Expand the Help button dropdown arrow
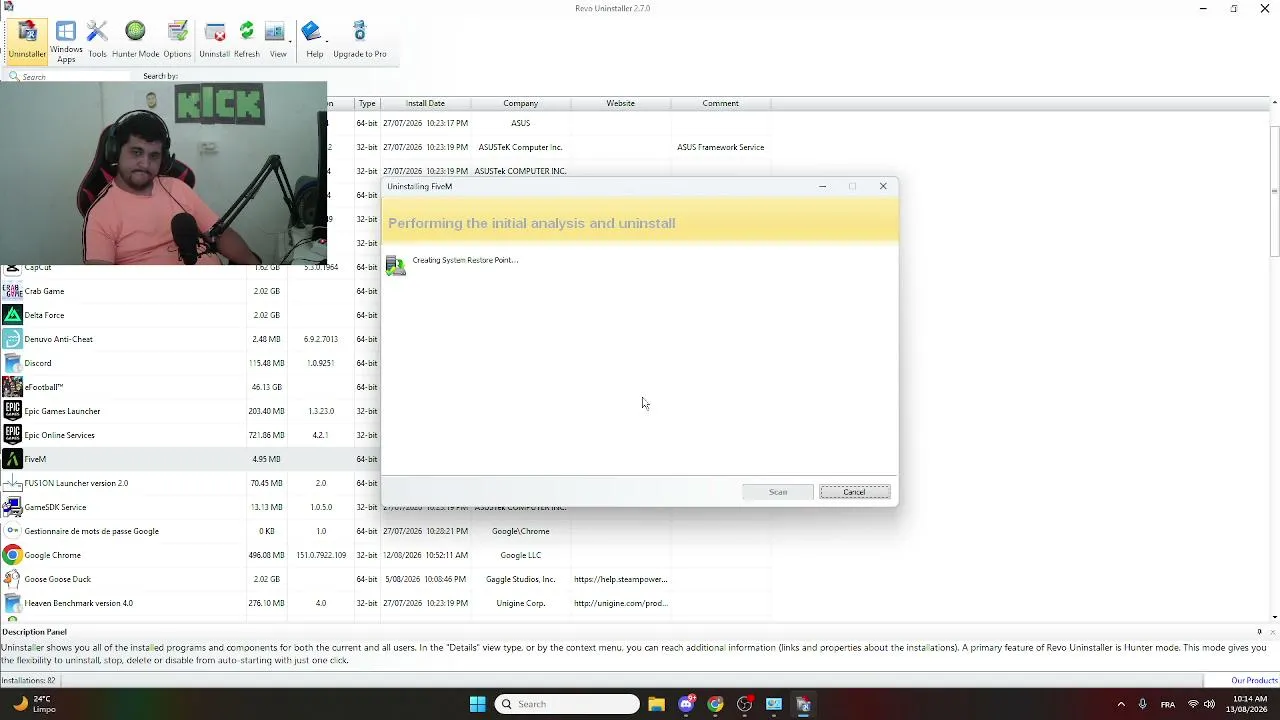Viewport: 1280px width, 720px height. pos(325,40)
